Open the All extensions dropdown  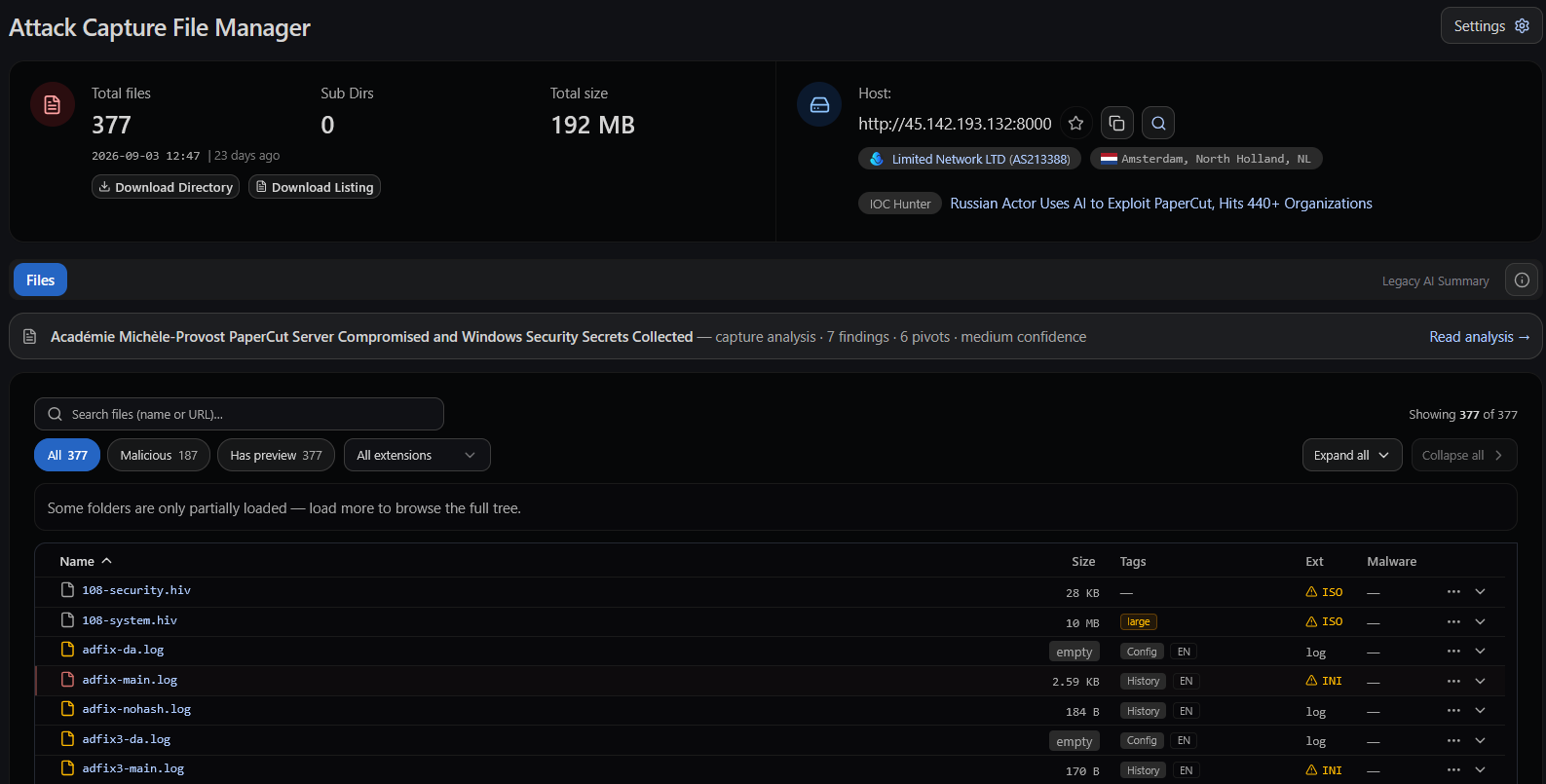[417, 456]
